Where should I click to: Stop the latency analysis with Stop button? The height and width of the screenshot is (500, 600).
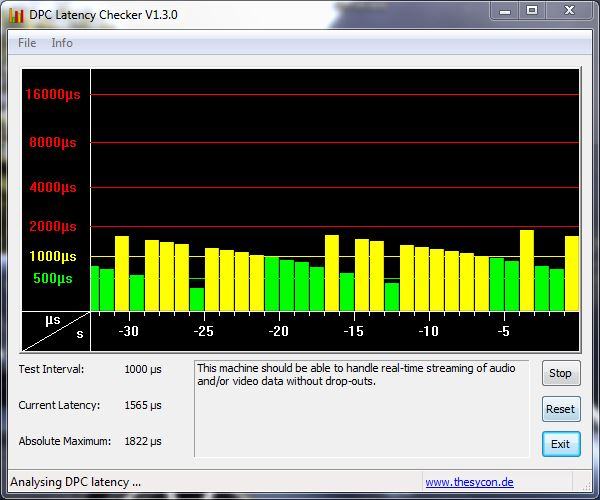click(561, 373)
